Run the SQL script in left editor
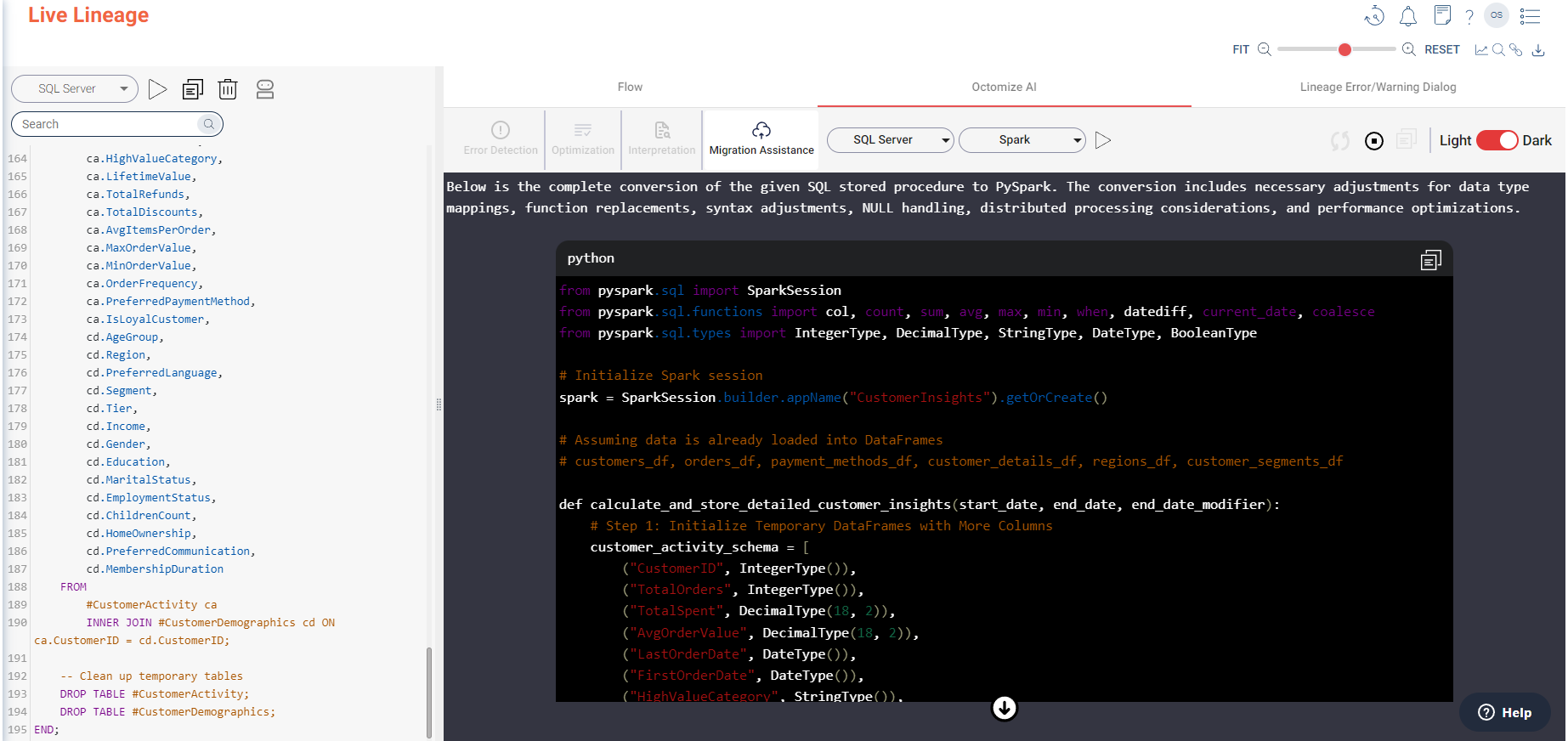 [157, 89]
